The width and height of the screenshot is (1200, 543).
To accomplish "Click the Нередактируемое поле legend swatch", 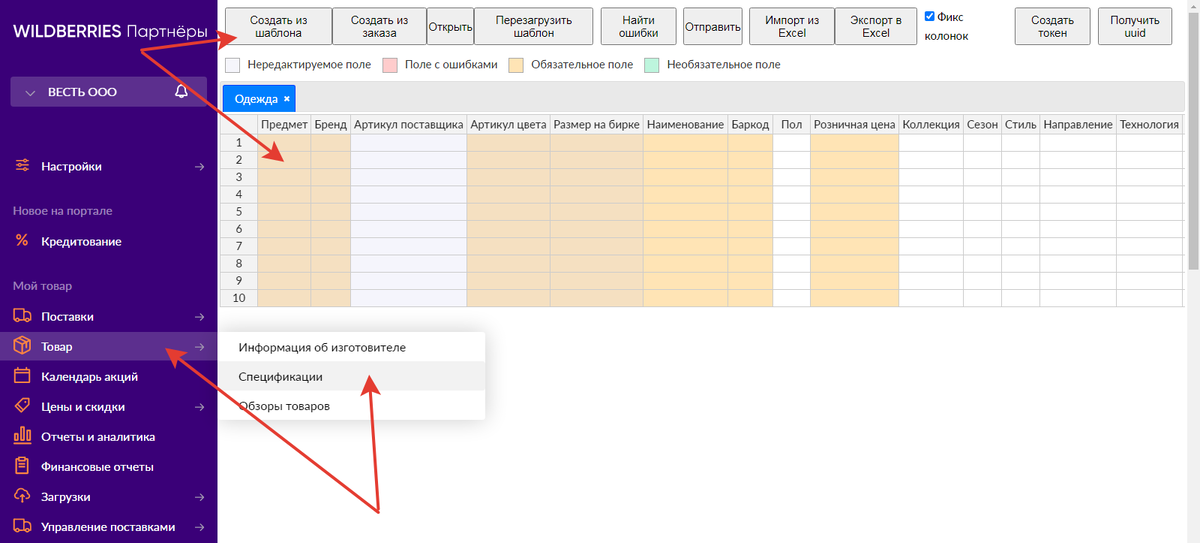I will (x=233, y=65).
